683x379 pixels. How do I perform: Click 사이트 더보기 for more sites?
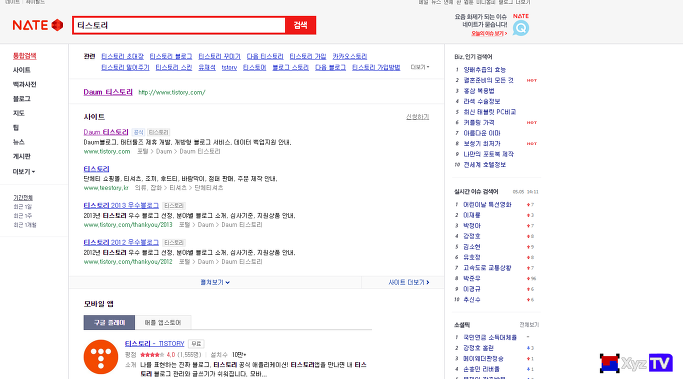[409, 282]
